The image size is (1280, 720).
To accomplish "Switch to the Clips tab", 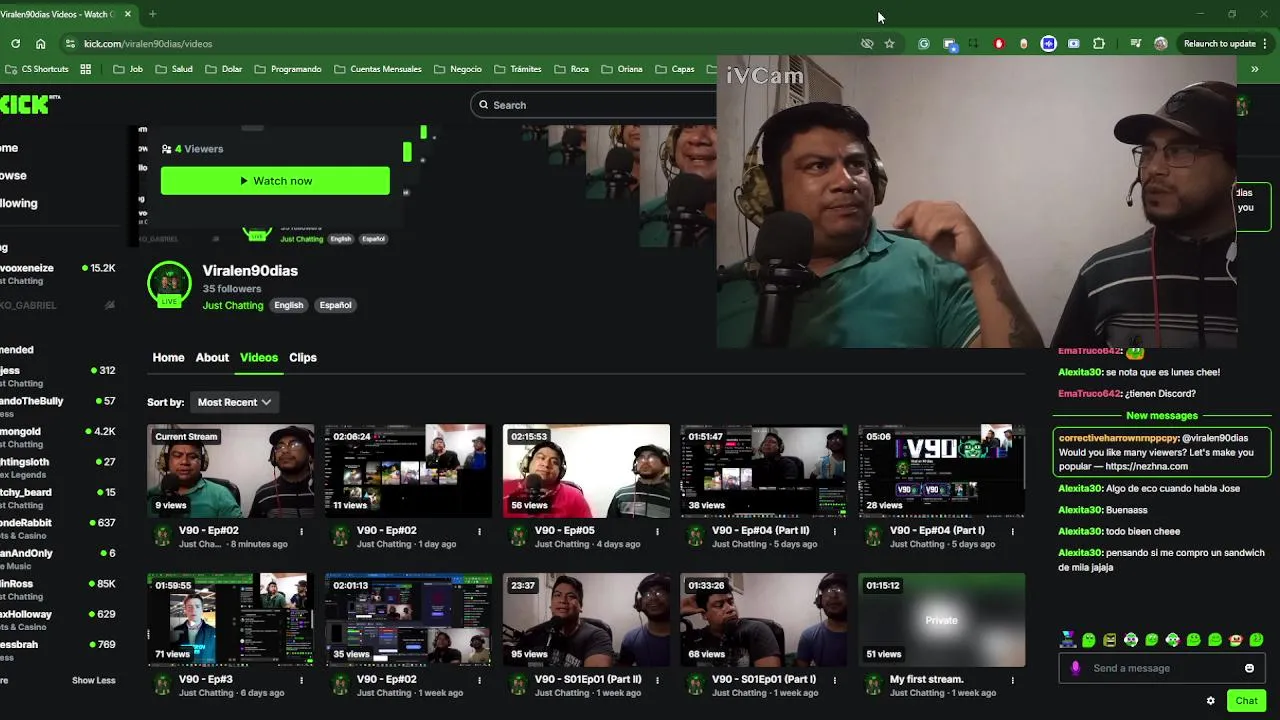I will pos(303,358).
